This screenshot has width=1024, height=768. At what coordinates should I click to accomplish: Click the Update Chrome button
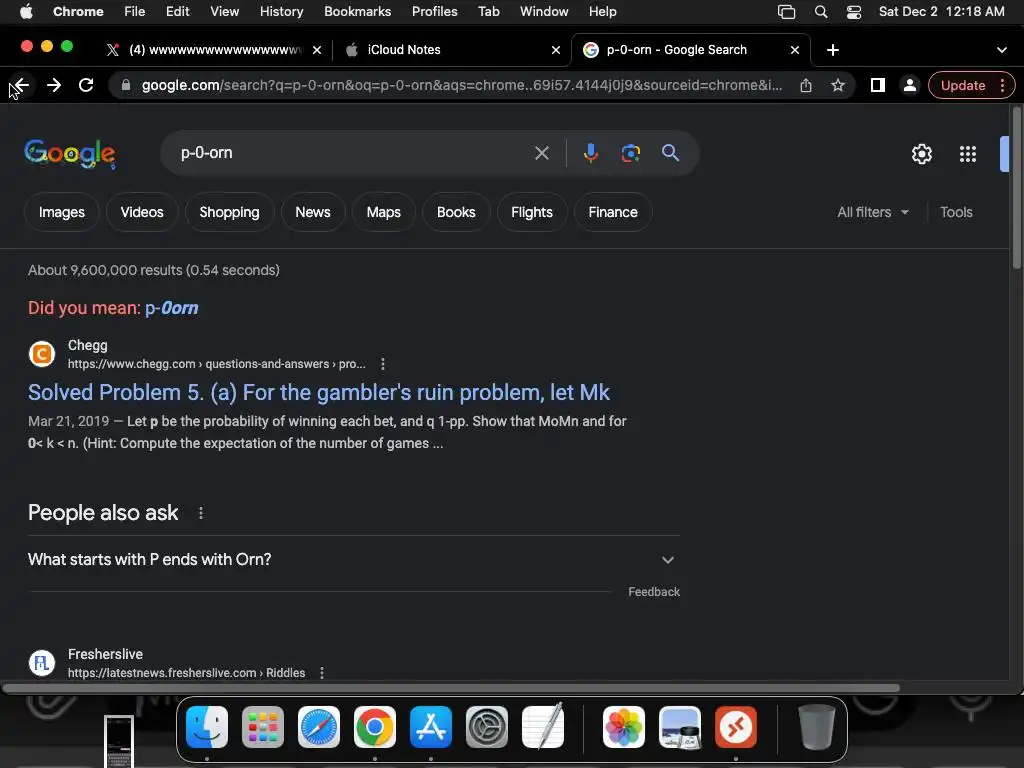click(x=963, y=85)
